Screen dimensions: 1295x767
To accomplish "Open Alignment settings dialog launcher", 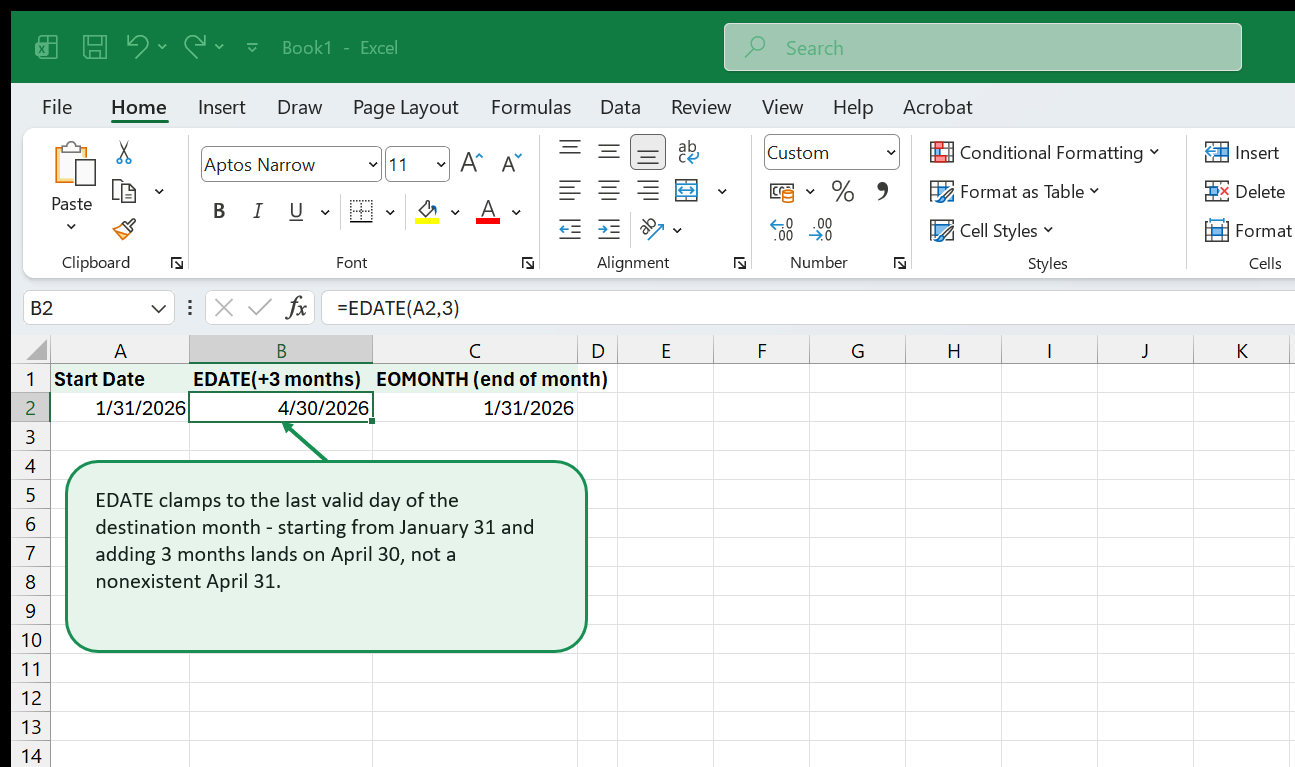I will pyautogui.click(x=740, y=263).
